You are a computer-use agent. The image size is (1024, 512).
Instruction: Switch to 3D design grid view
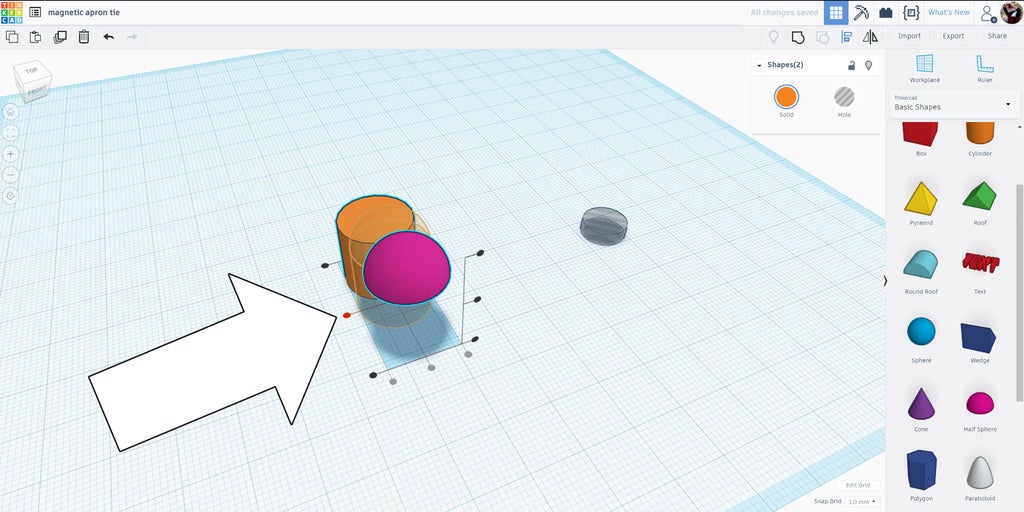[836, 12]
